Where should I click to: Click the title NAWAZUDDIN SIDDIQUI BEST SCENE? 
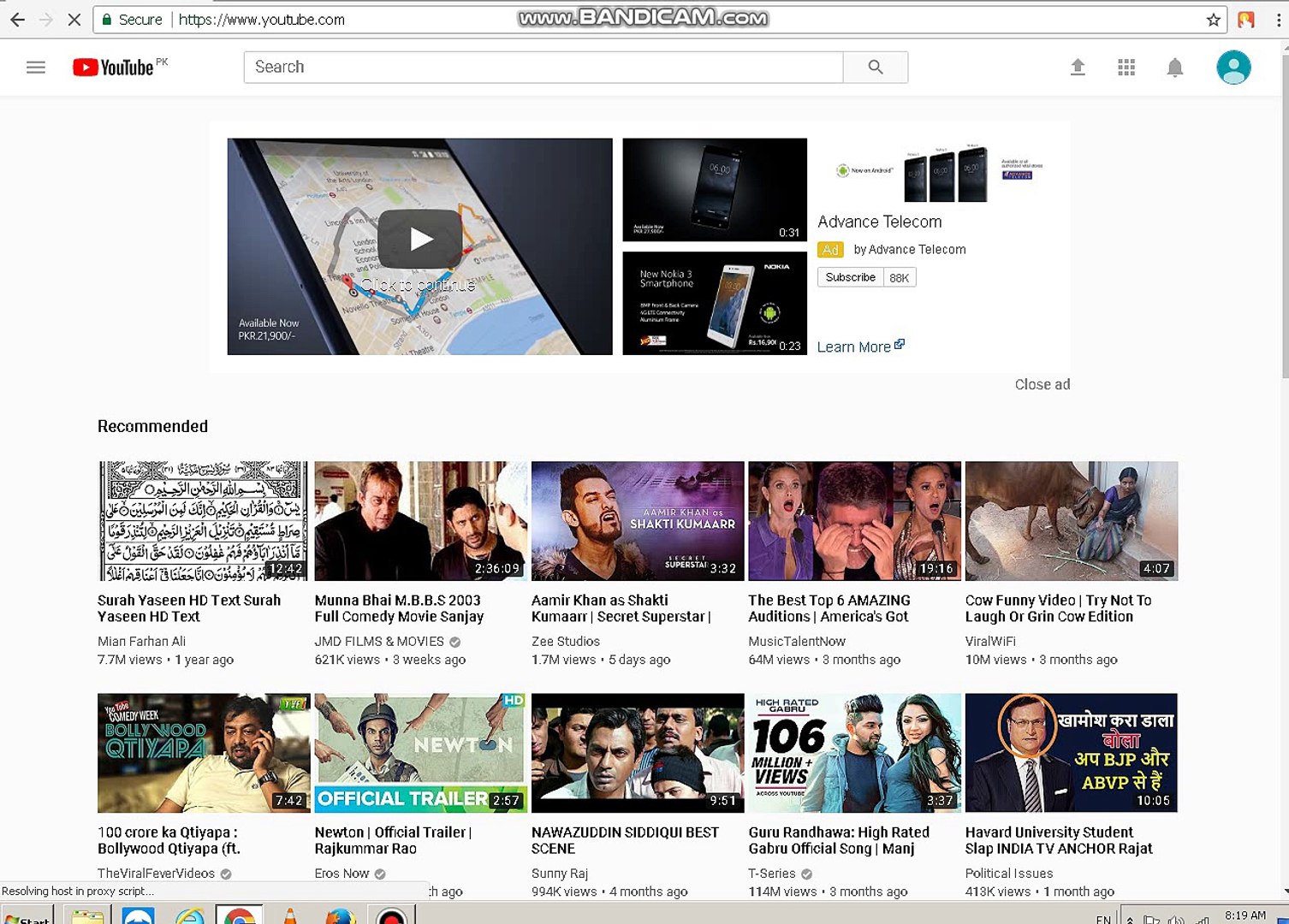(625, 840)
